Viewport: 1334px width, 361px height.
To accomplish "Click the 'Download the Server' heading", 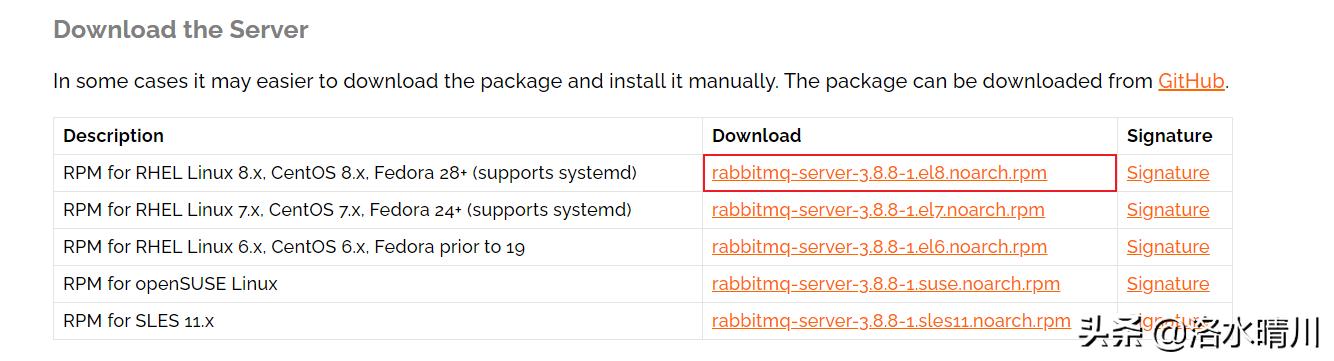I will [181, 30].
